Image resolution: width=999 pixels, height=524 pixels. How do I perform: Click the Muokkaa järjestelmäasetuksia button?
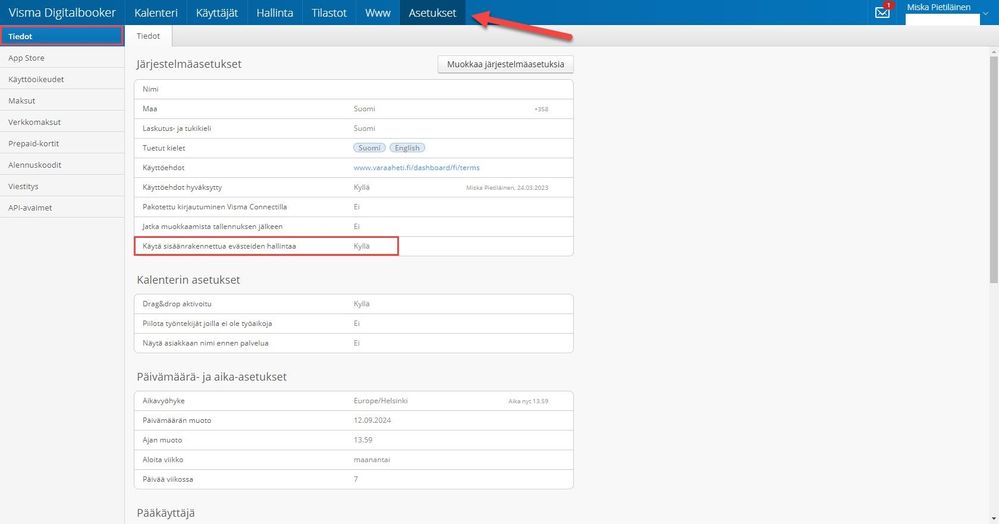pyautogui.click(x=505, y=64)
